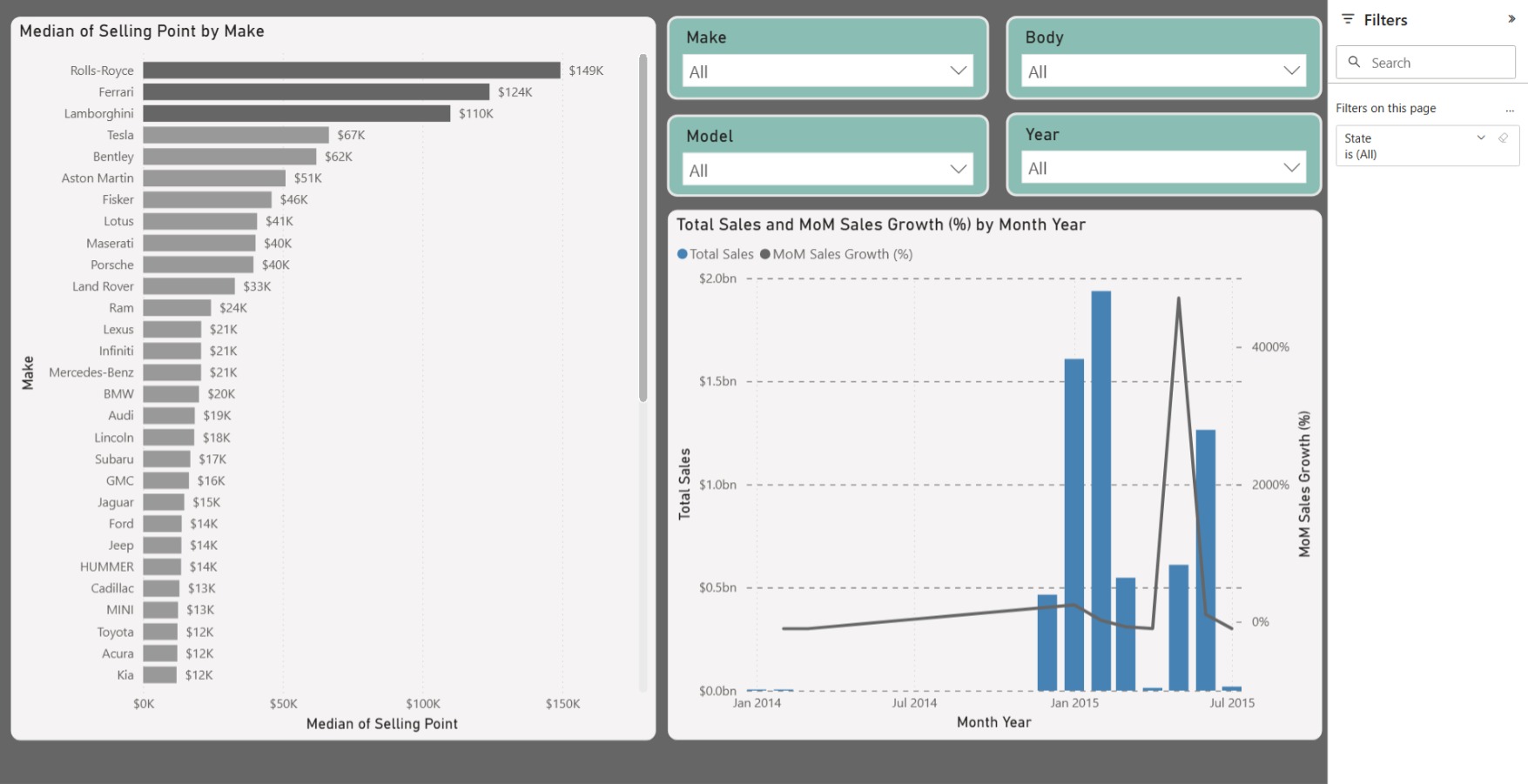The image size is (1528, 784).
Task: Click the Maserati bar
Action: click(199, 243)
